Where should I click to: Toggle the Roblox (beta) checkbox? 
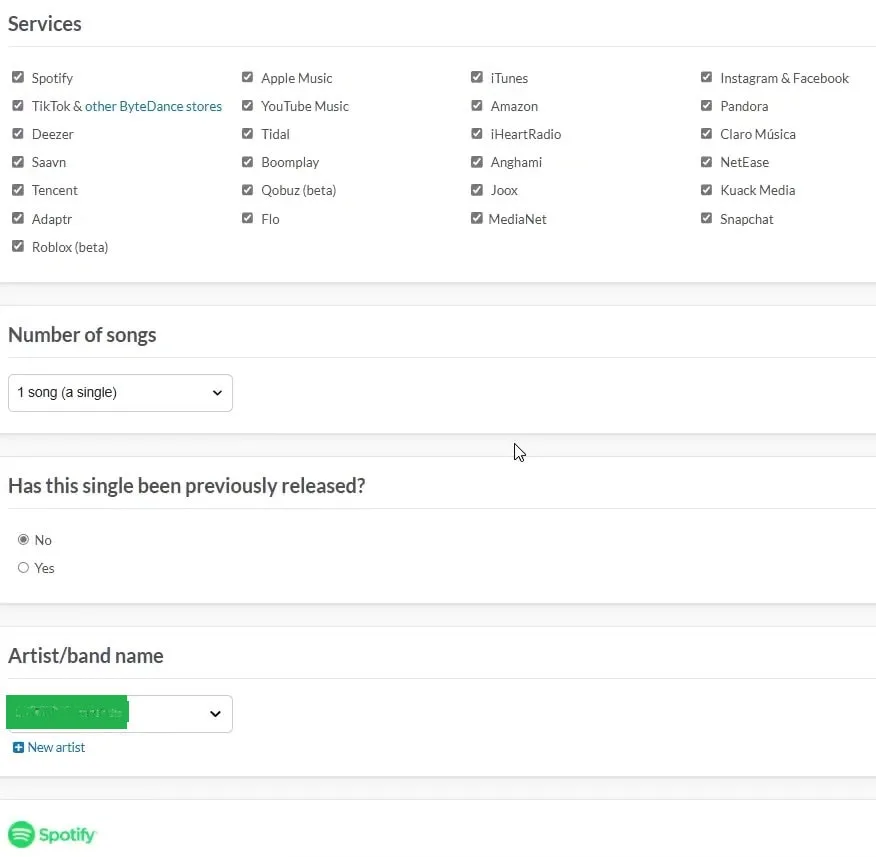(18, 246)
